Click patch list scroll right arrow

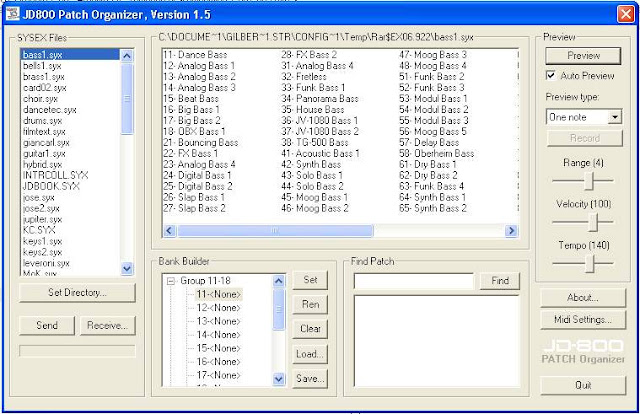click(511, 231)
